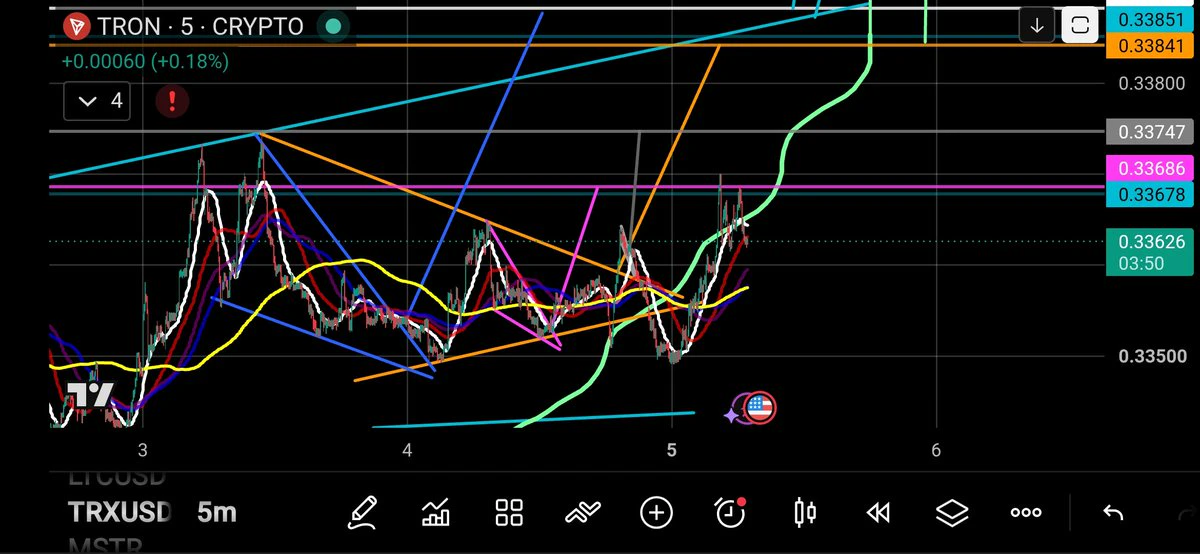The height and width of the screenshot is (554, 1200).
Task: Tap the red exclamation warning icon
Action: click(x=173, y=100)
